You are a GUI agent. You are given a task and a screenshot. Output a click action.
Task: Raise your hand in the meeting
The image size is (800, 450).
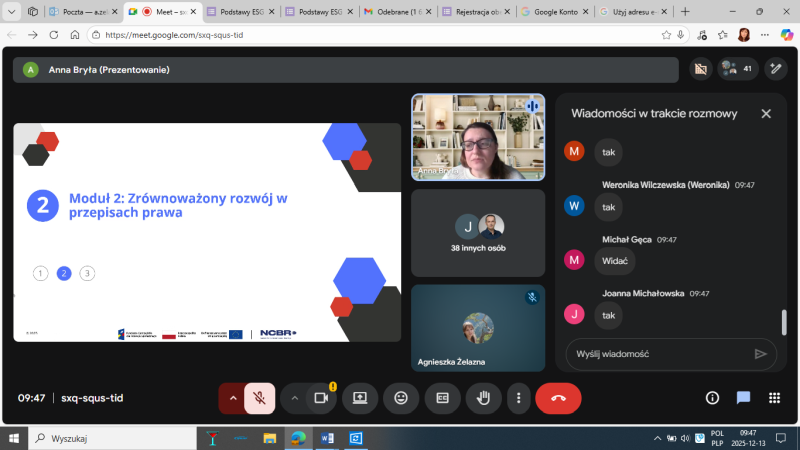click(484, 398)
